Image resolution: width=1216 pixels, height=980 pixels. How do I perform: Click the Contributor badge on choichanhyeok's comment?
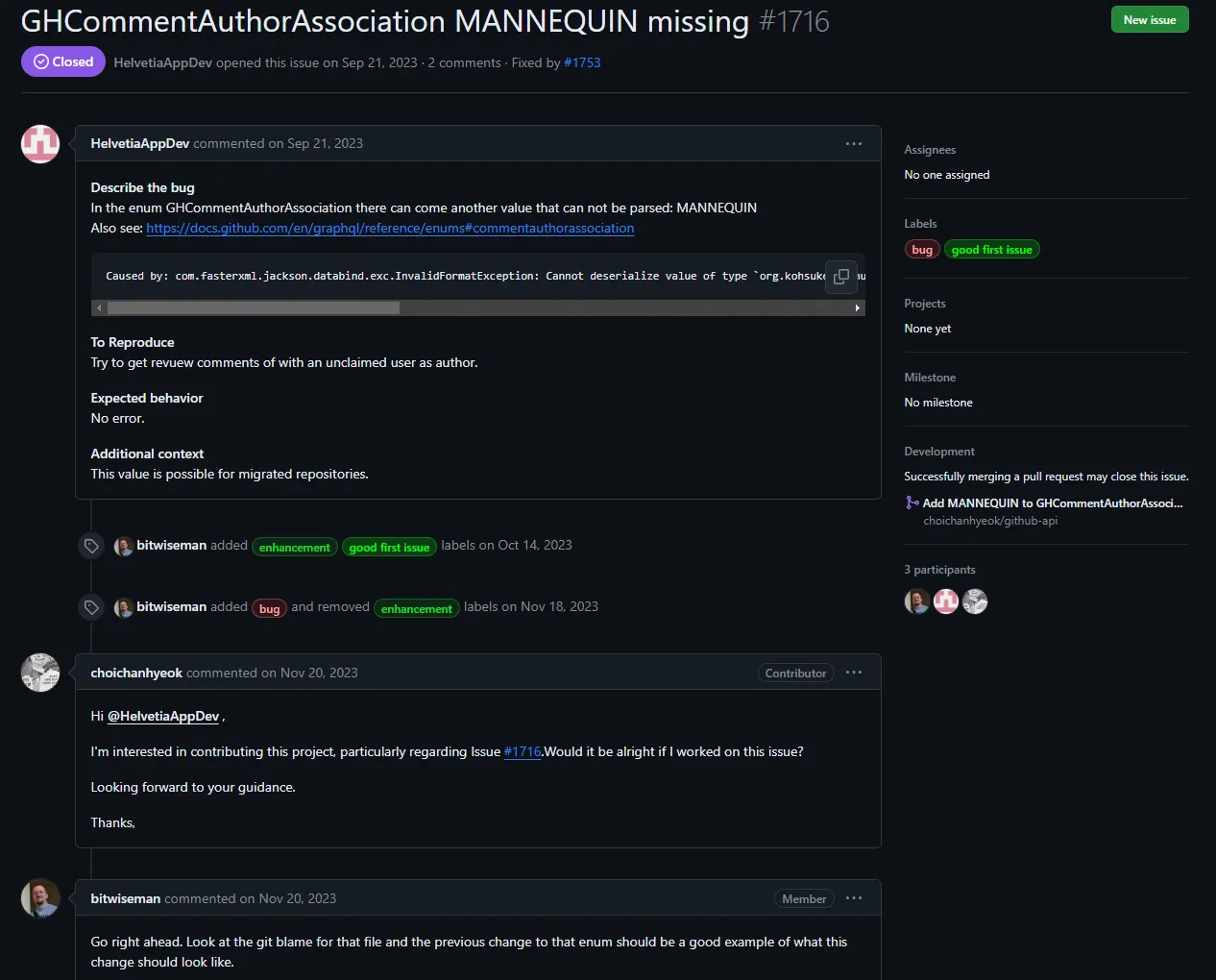pos(795,673)
